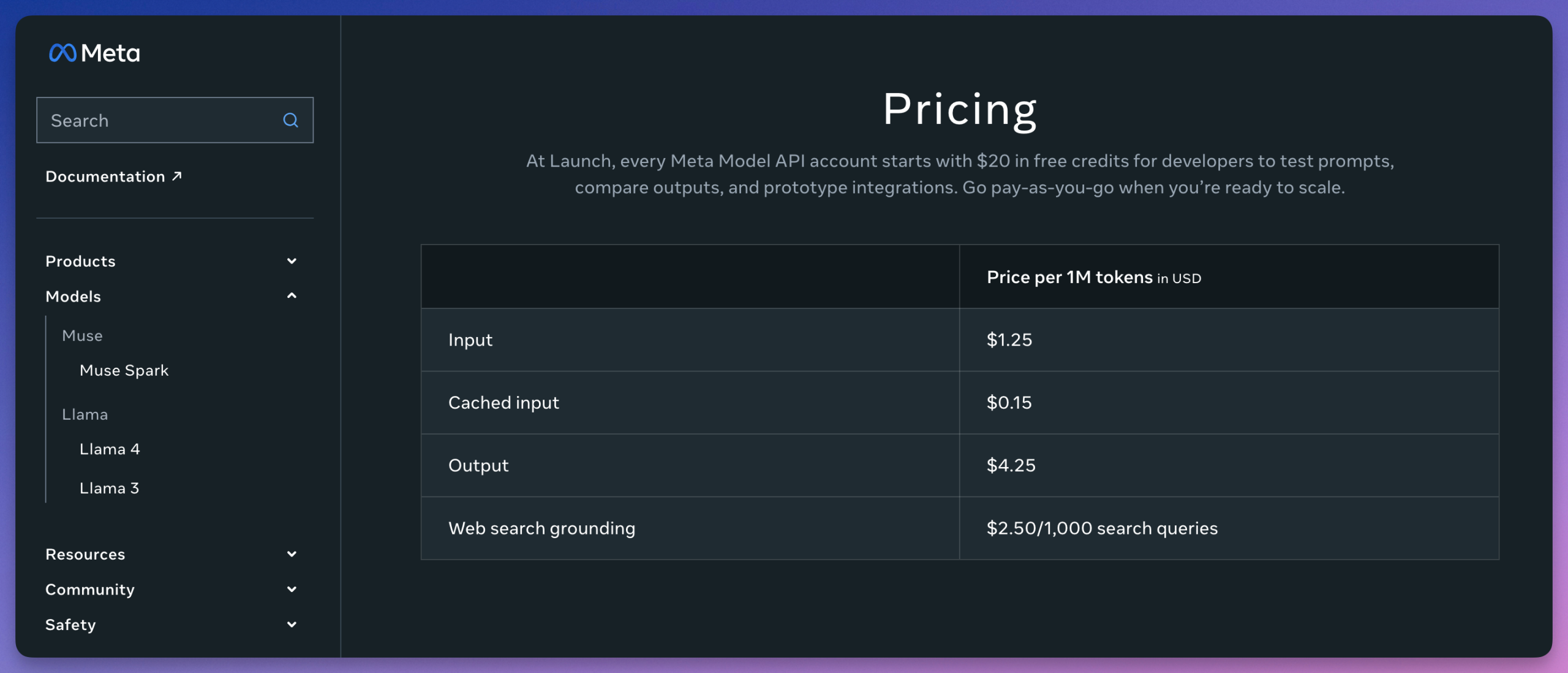Click the Models menu label

(73, 297)
